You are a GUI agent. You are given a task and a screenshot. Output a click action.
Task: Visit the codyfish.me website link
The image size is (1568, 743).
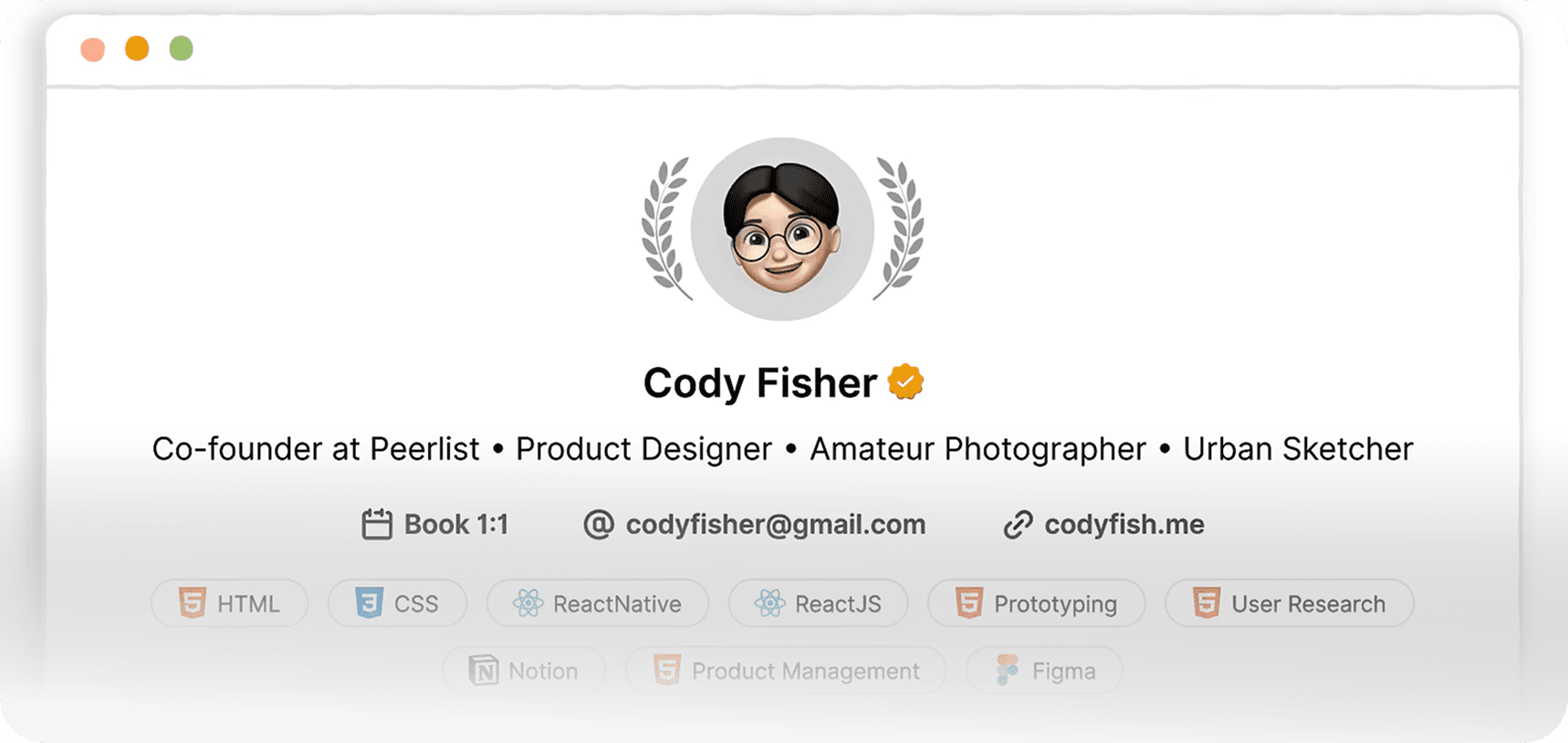[1124, 525]
